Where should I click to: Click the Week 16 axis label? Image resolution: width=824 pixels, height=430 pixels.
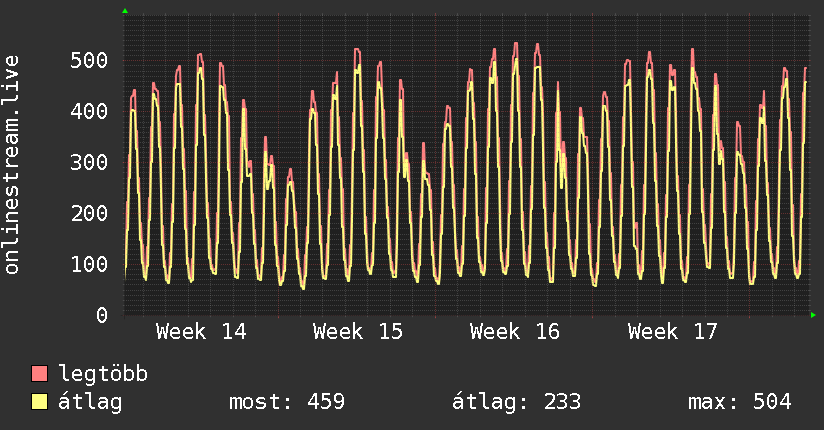(515, 332)
